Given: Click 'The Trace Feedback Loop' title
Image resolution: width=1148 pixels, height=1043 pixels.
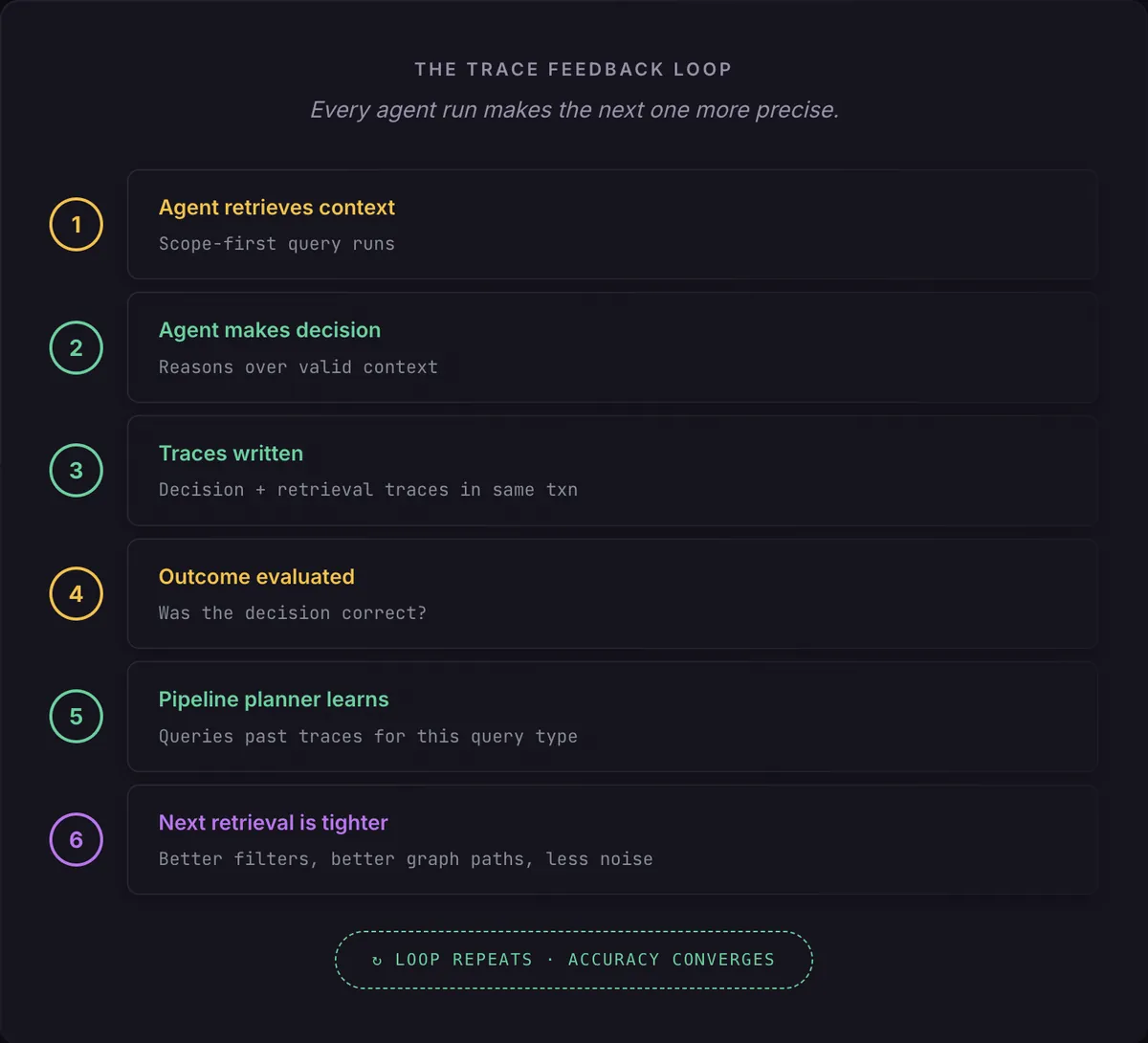Looking at the screenshot, I should [x=573, y=69].
